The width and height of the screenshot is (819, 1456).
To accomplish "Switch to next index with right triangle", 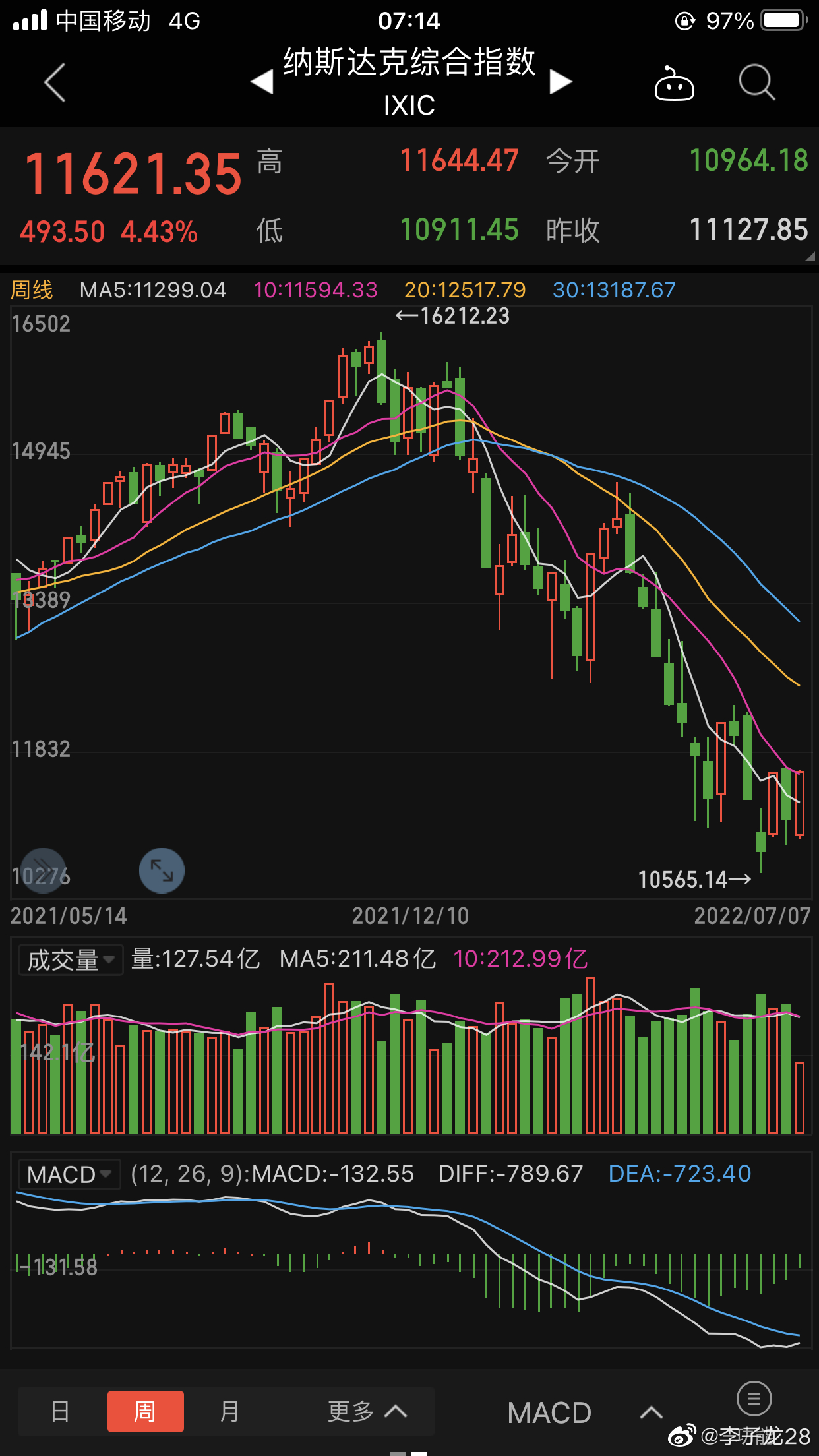I will click(x=561, y=82).
